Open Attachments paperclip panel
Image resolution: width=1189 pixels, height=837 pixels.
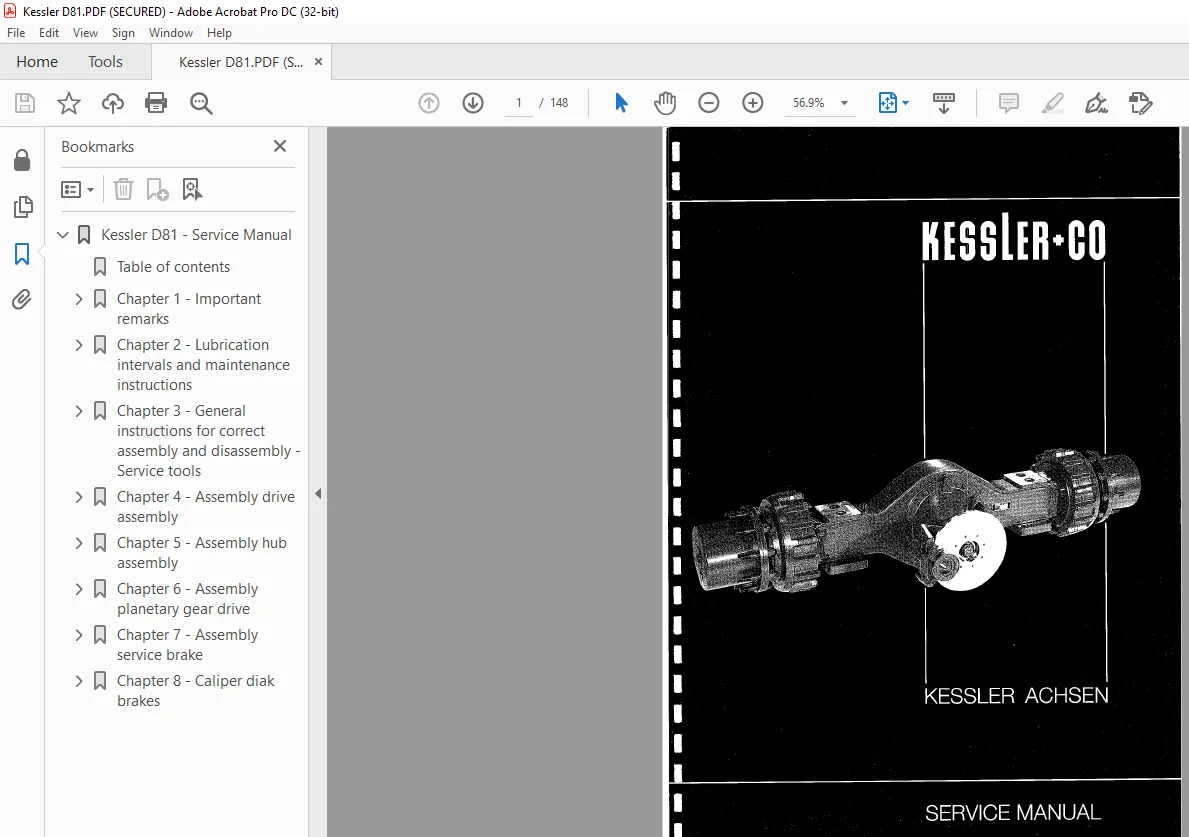pos(22,300)
